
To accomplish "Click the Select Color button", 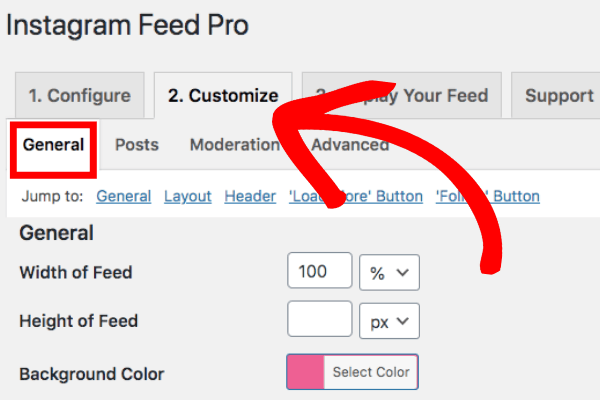I will pyautogui.click(x=371, y=372).
